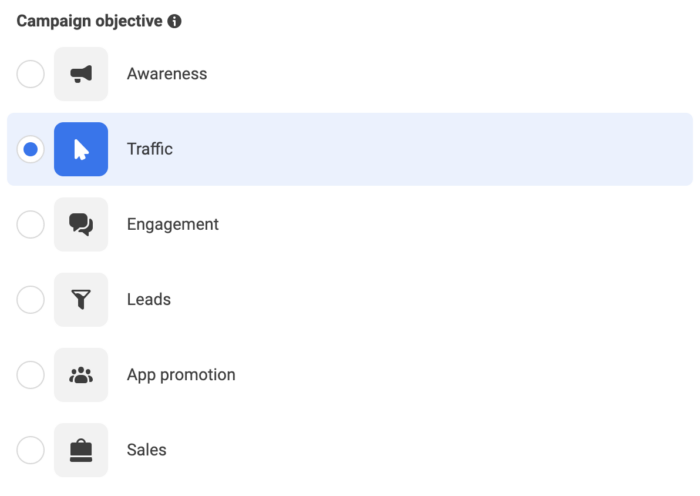Click the Engagement chat bubbles icon
The image size is (700, 496).
pos(81,224)
